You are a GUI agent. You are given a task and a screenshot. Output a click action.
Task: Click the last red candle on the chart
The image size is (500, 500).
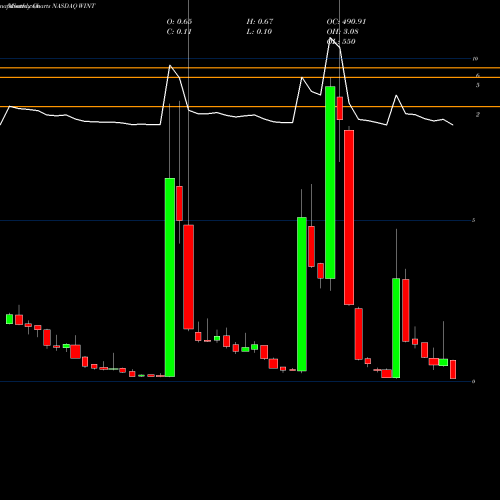coord(453,369)
